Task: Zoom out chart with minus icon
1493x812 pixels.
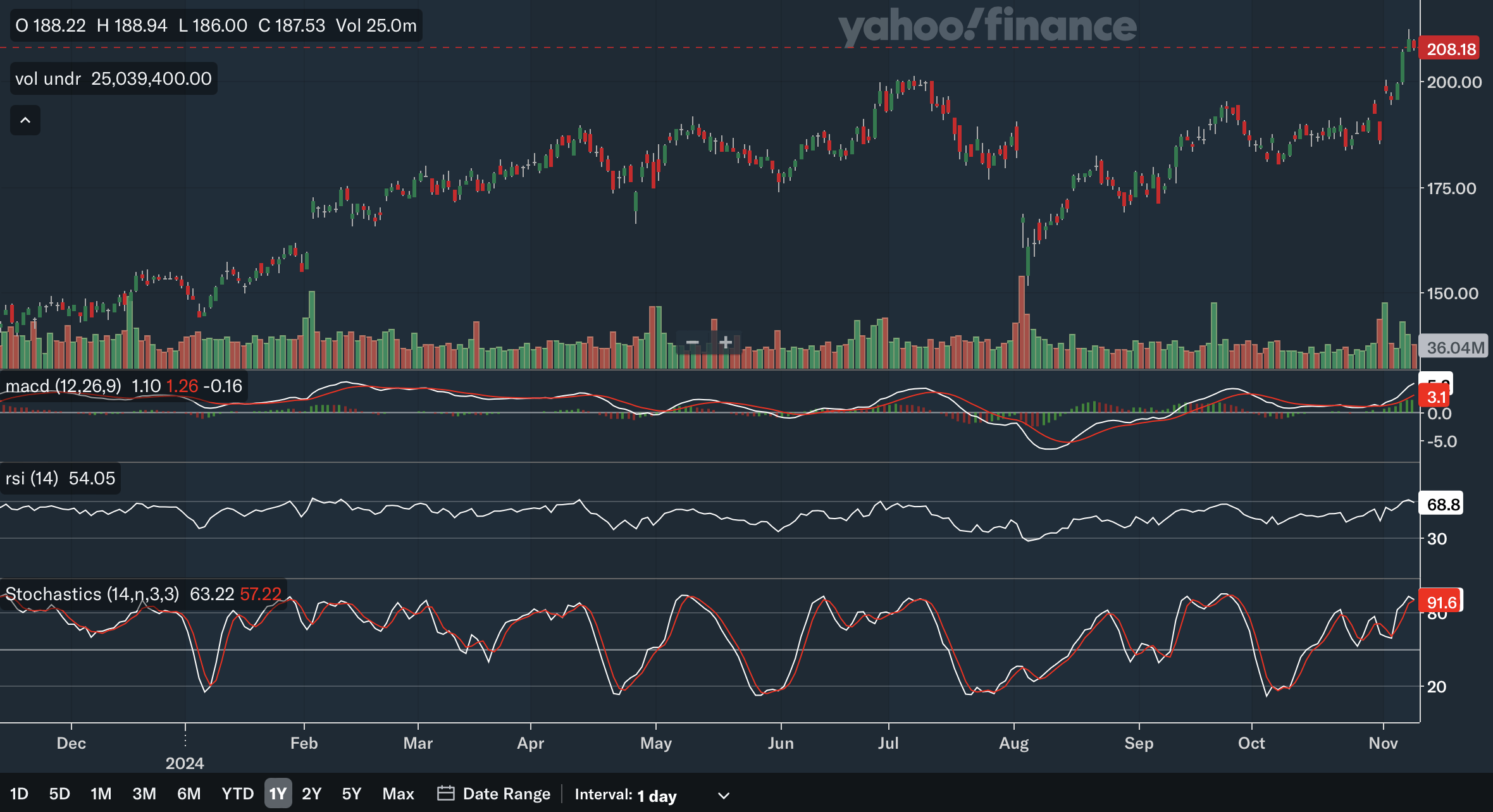Action: pyautogui.click(x=693, y=343)
